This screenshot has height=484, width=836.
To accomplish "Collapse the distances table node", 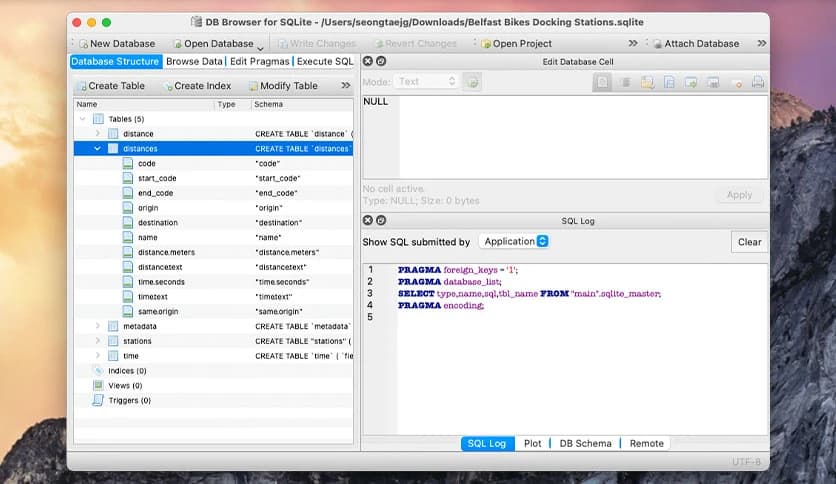I will click(98, 149).
